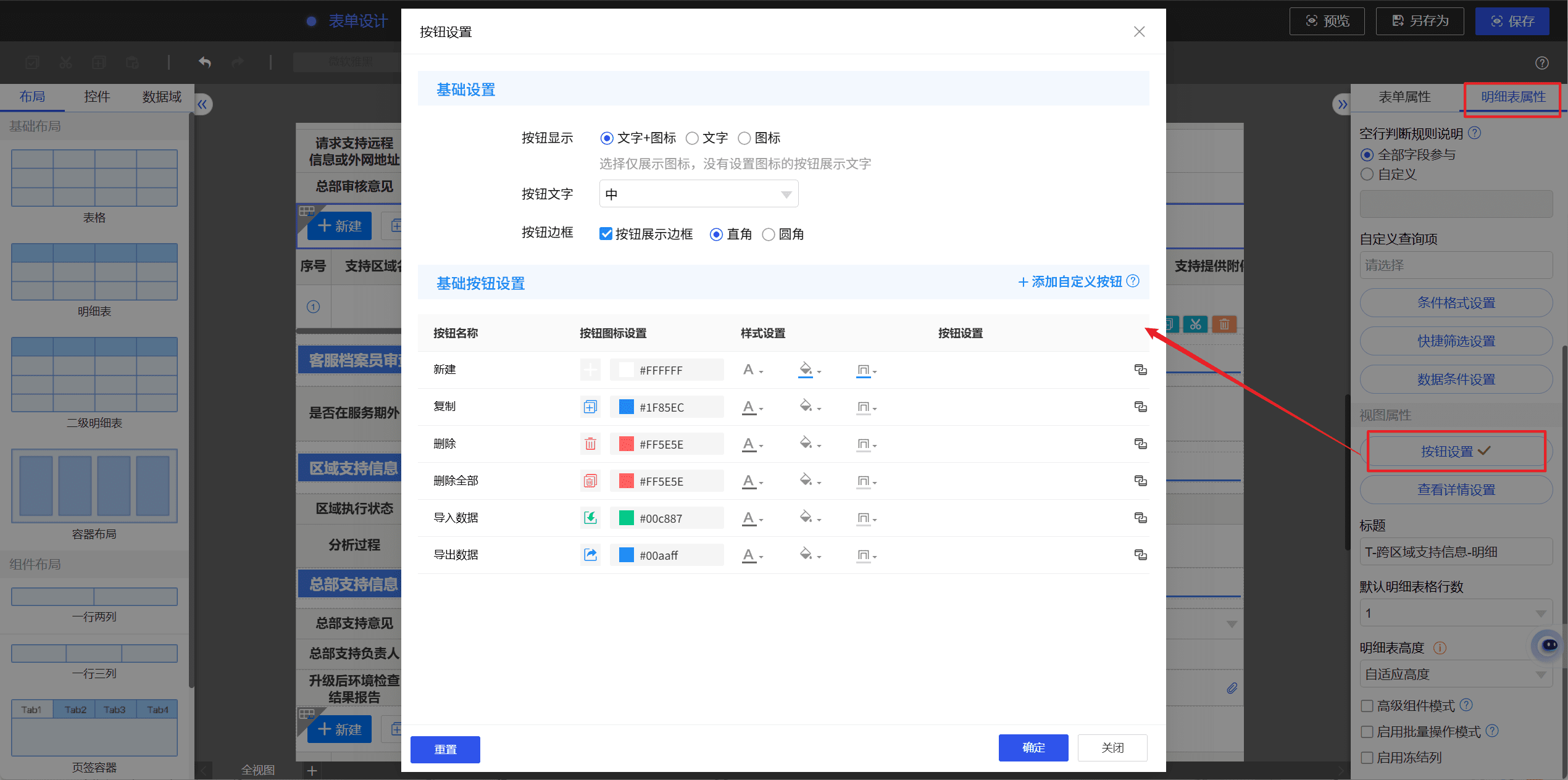Open the settings icon for 复制 row

1140,407
